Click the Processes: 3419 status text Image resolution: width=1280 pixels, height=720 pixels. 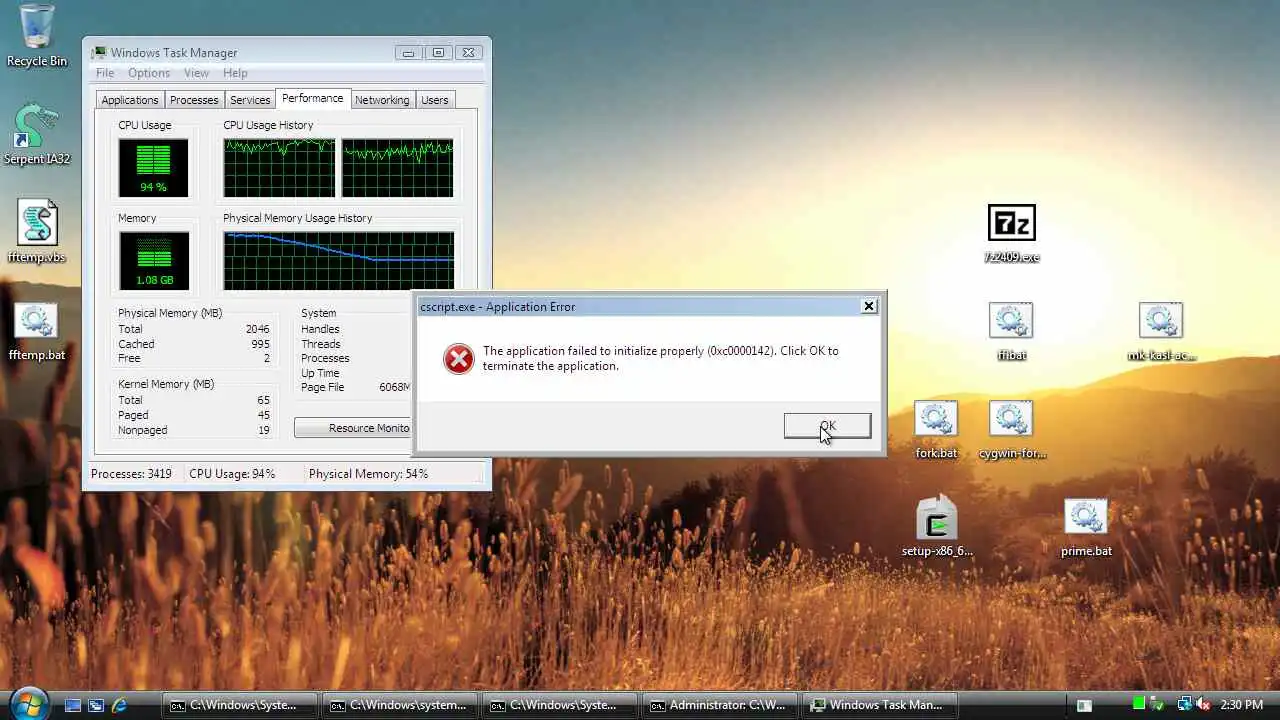pos(132,474)
